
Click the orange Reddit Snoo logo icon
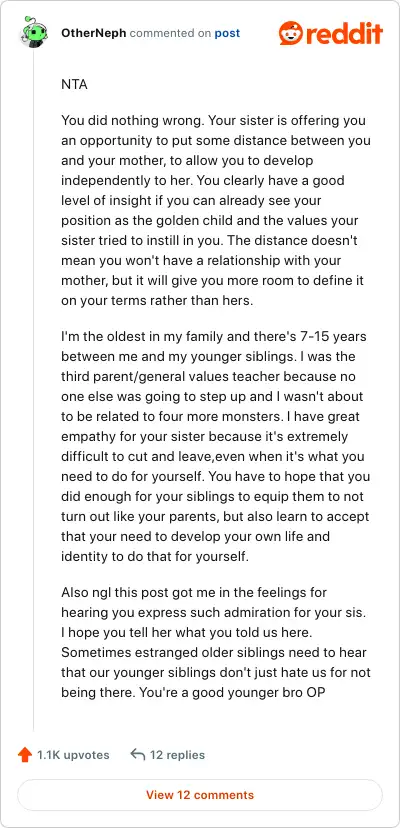point(290,33)
